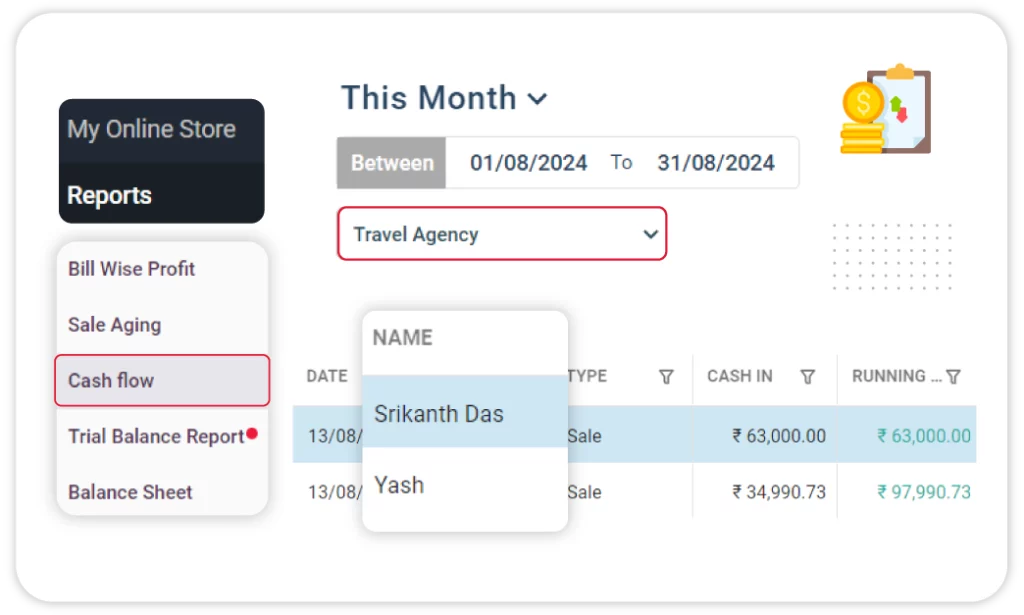Open Sale Aging report
1024x615 pixels.
[114, 325]
